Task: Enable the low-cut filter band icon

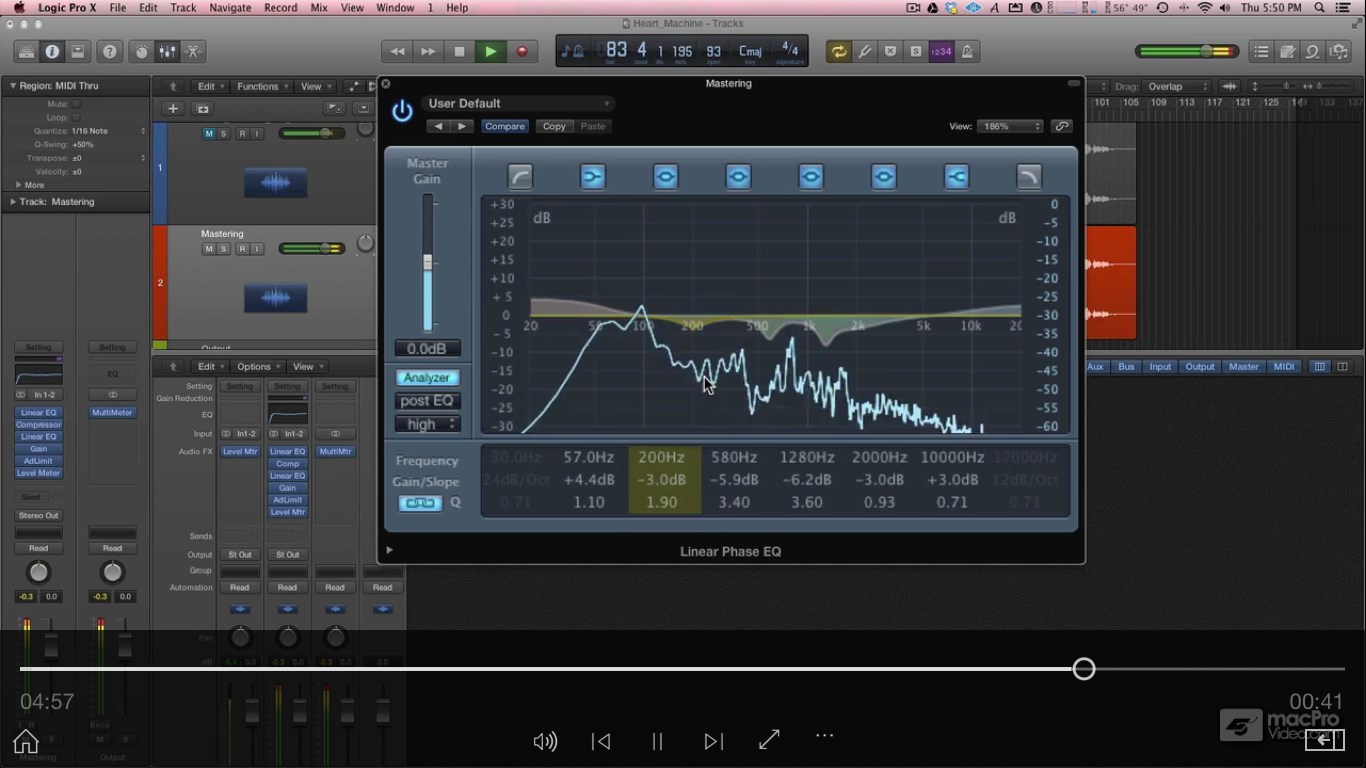Action: [520, 177]
